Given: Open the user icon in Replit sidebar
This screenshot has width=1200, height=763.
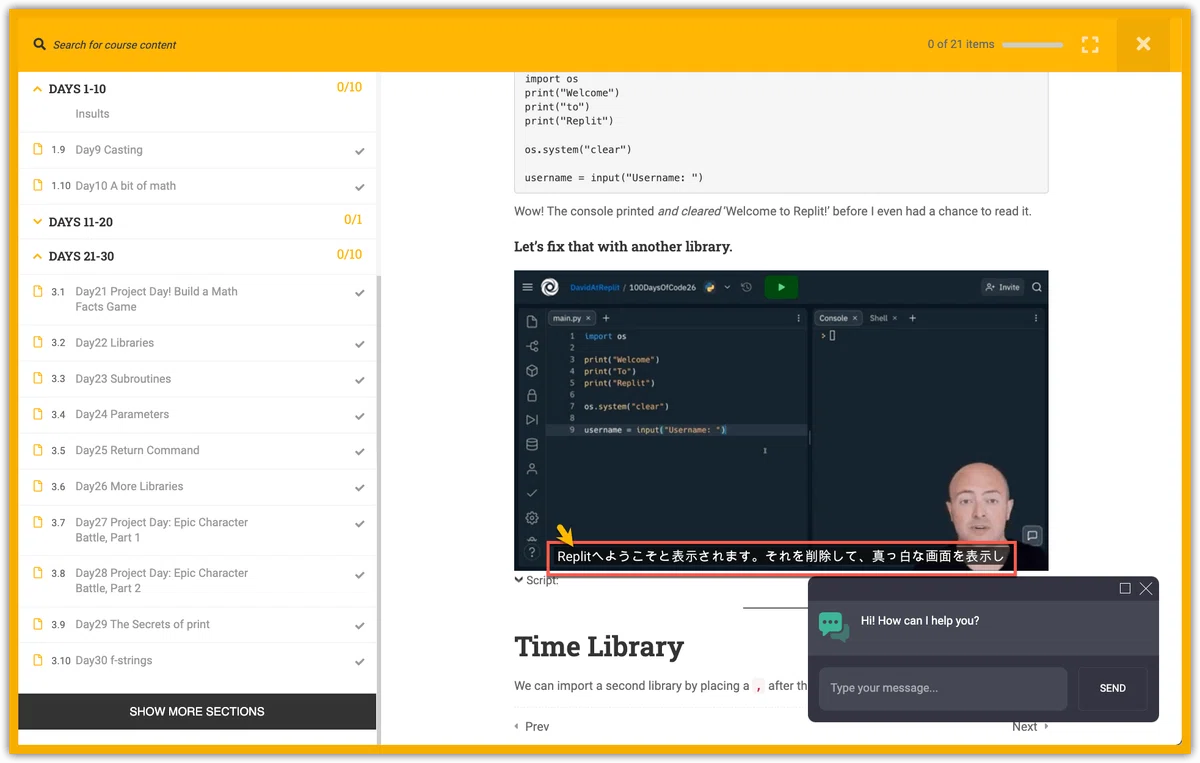Looking at the screenshot, I should [532, 469].
